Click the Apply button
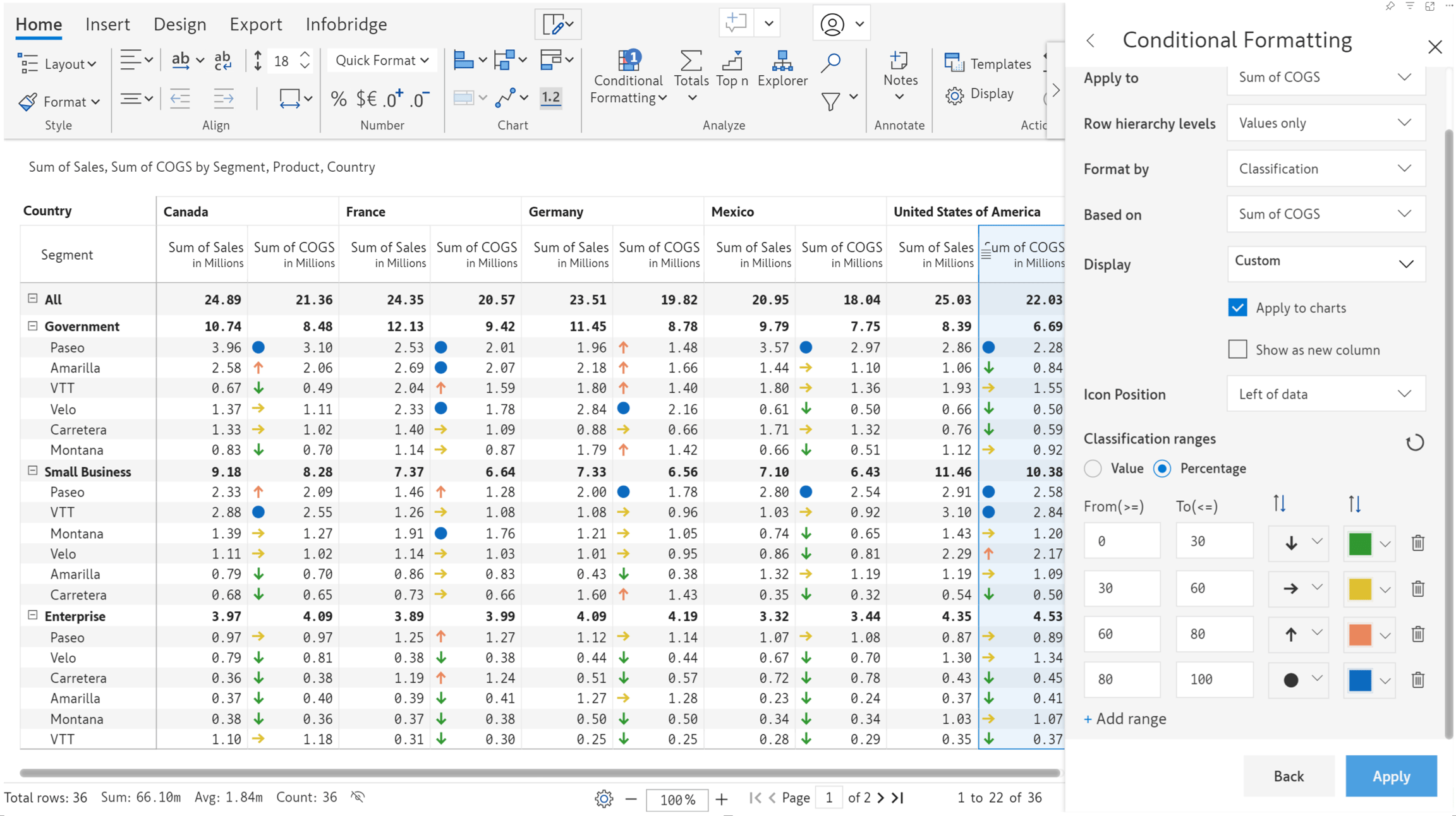 (1391, 776)
